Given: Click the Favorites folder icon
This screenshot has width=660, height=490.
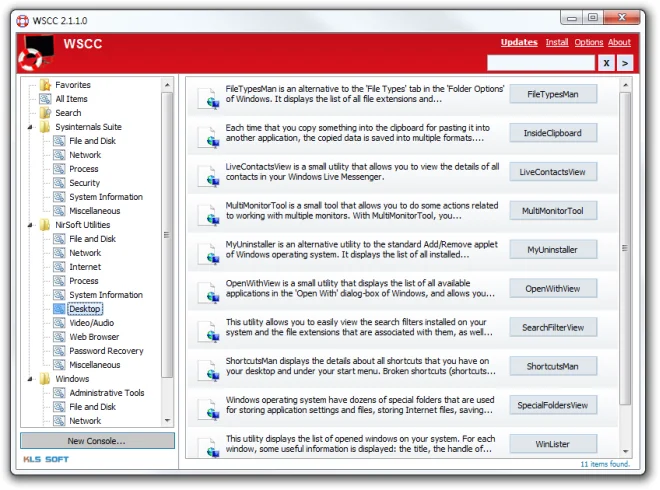Looking at the screenshot, I should [45, 85].
